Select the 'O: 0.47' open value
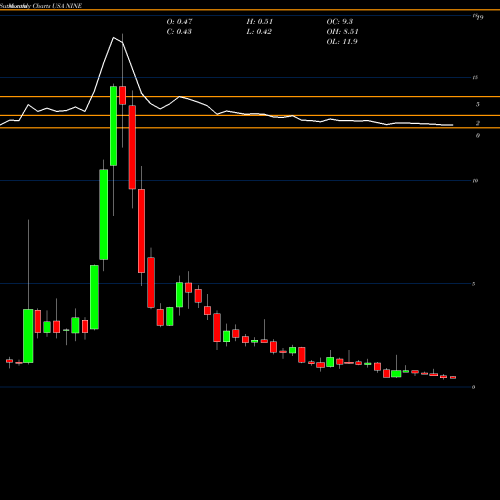The height and width of the screenshot is (500, 500). pos(179,22)
